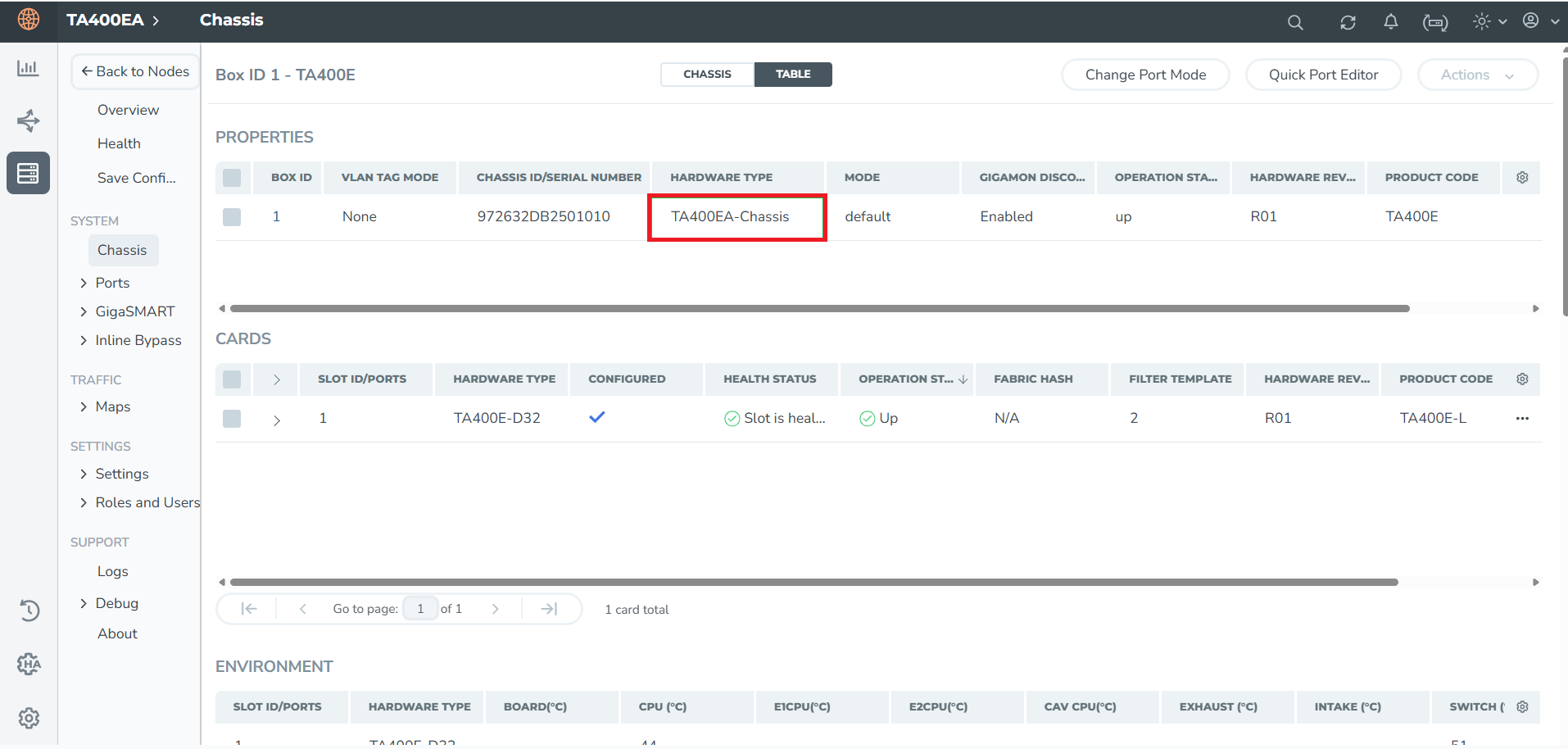Image resolution: width=1568 pixels, height=749 pixels.
Task: Select the inventory server sidebar icon
Action: [28, 173]
